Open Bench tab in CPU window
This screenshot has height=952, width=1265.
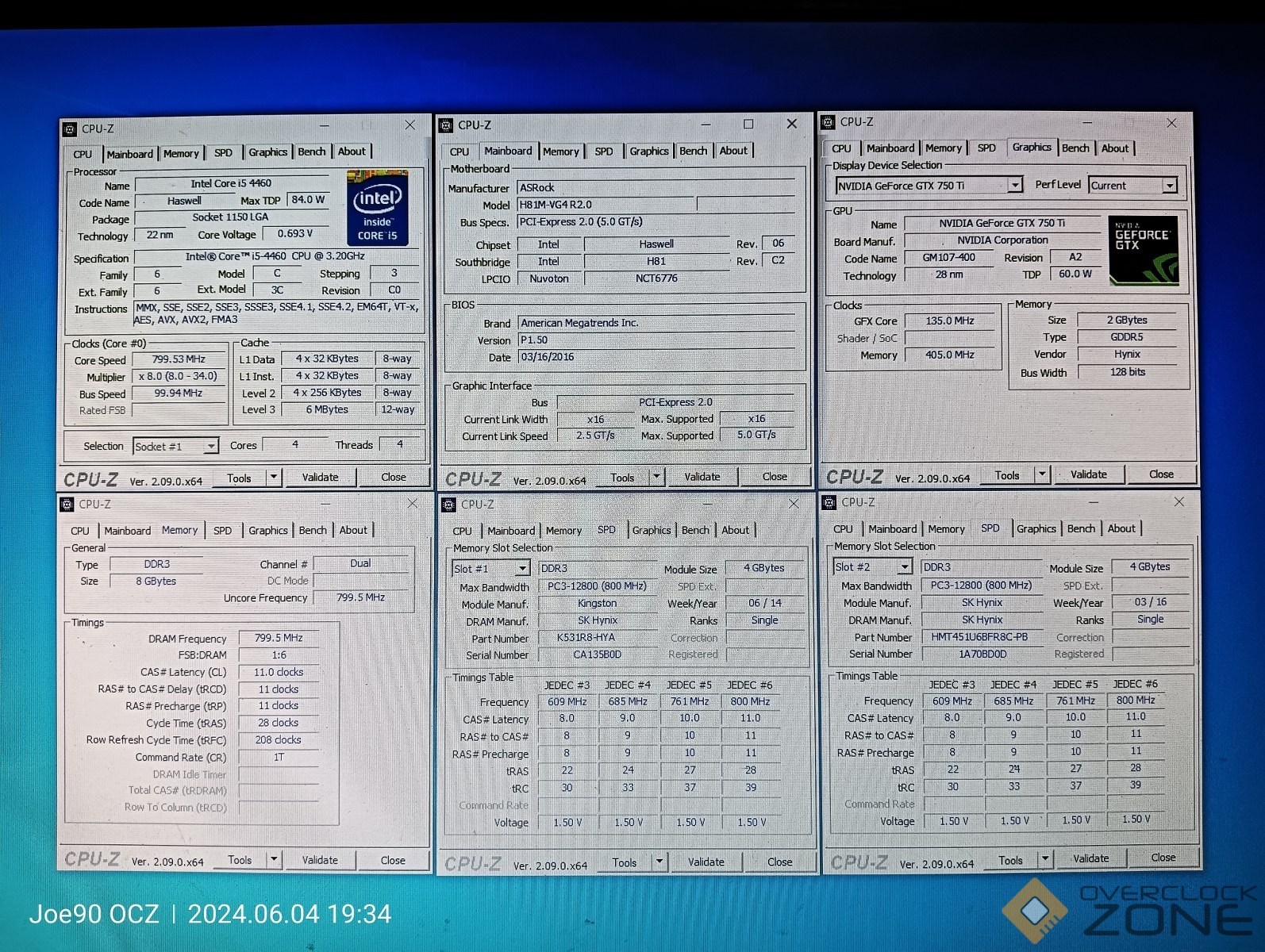(312, 152)
